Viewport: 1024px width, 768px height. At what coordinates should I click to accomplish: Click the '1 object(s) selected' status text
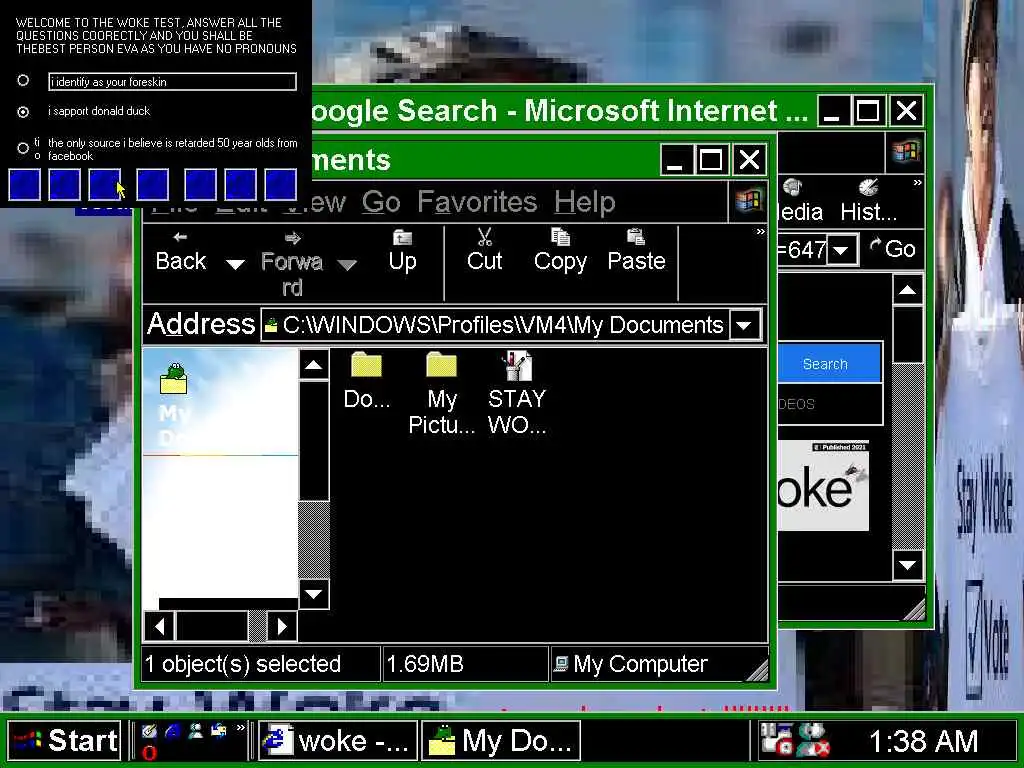(243, 664)
